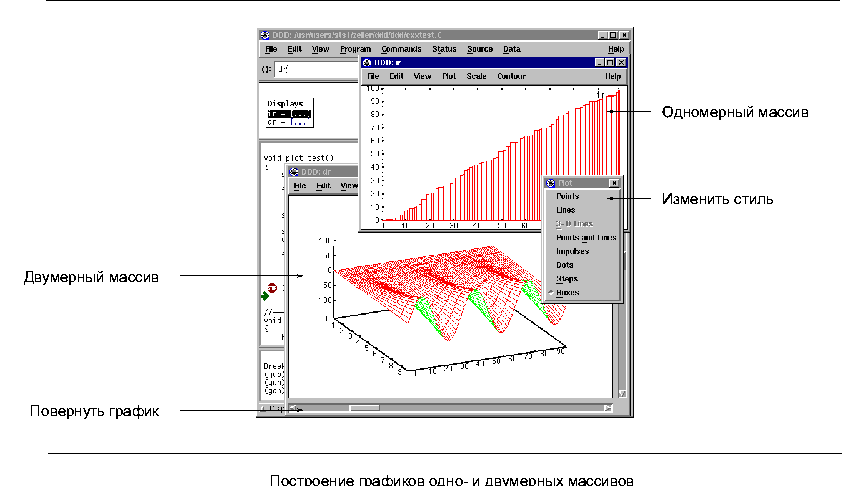Open the Program menu

tap(355, 49)
